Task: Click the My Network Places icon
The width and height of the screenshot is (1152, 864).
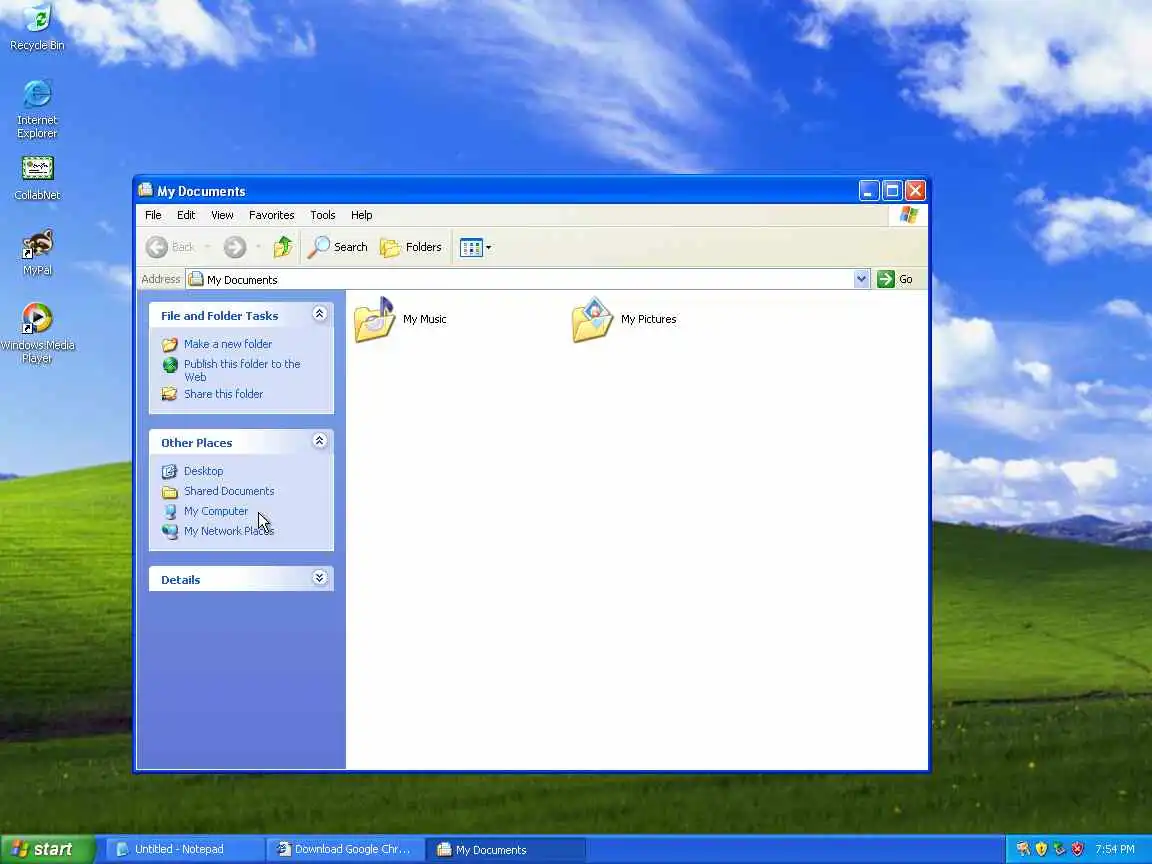Action: pos(170,531)
